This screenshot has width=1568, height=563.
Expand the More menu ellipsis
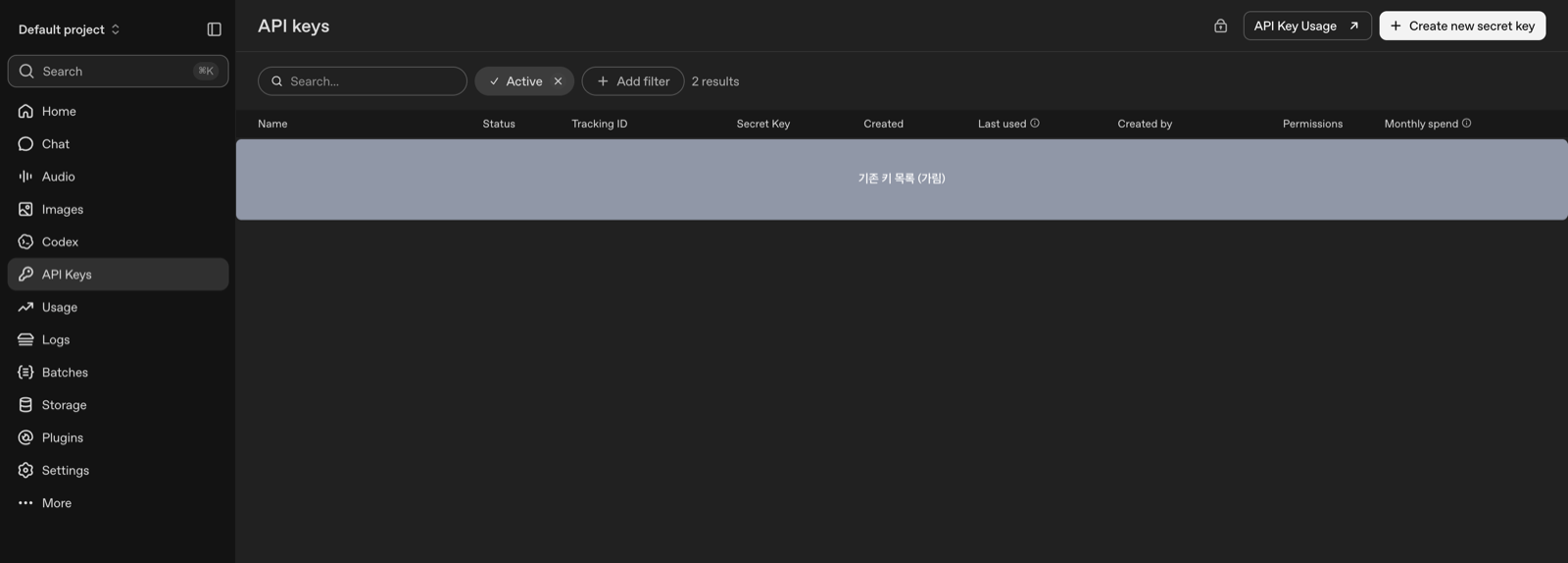click(25, 502)
